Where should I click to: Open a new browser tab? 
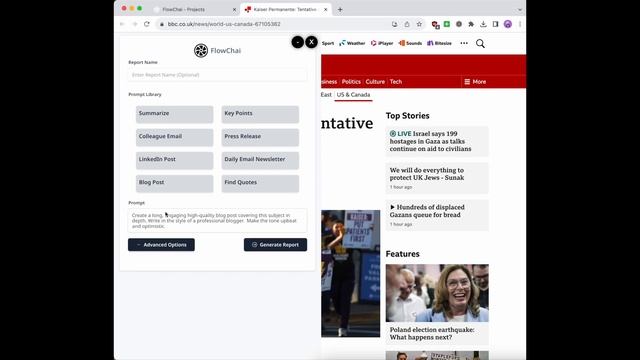pyautogui.click(x=340, y=9)
